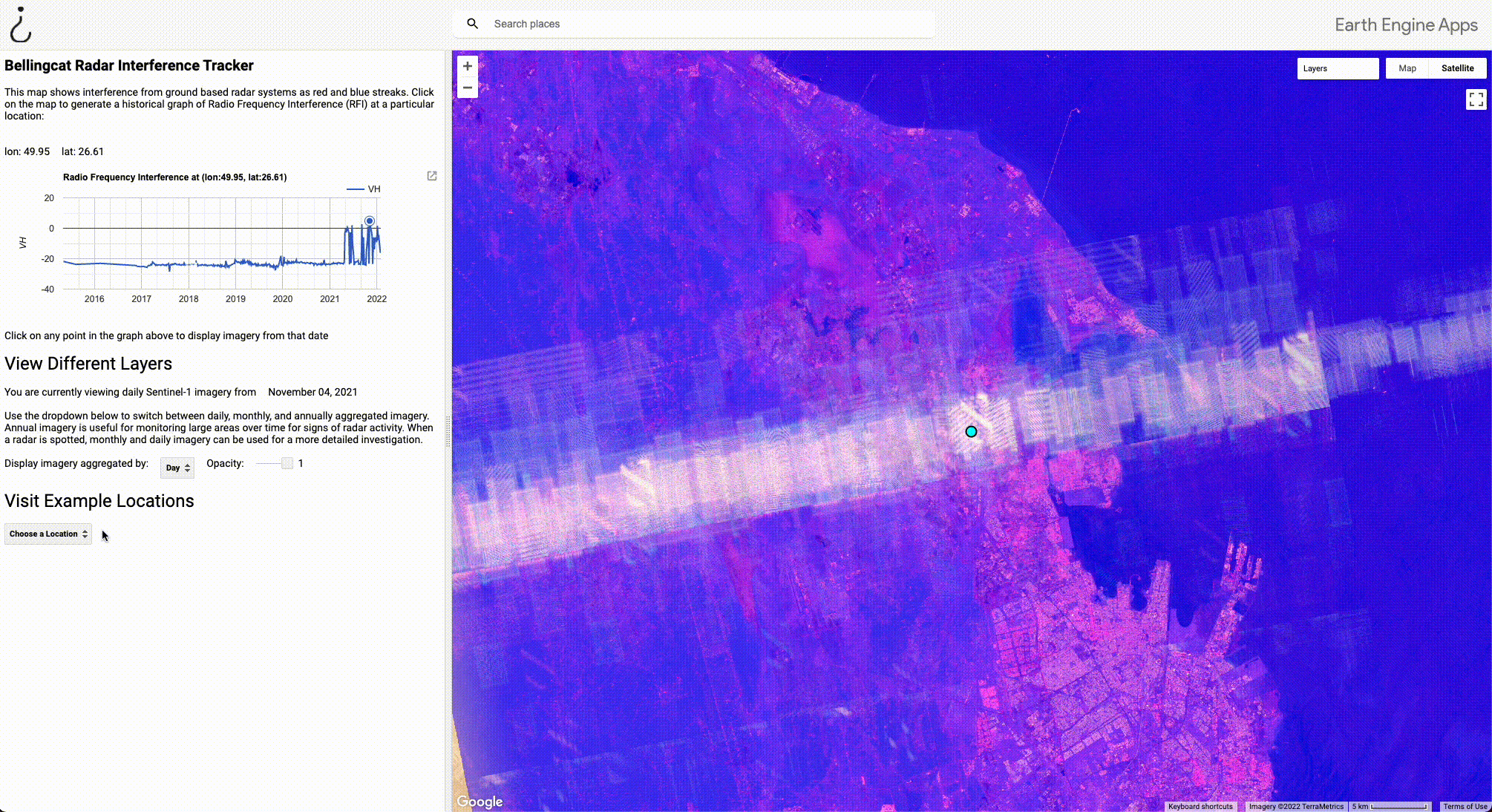Click the Keyboard shortcuts button
Image resolution: width=1492 pixels, height=812 pixels.
[x=1200, y=806]
